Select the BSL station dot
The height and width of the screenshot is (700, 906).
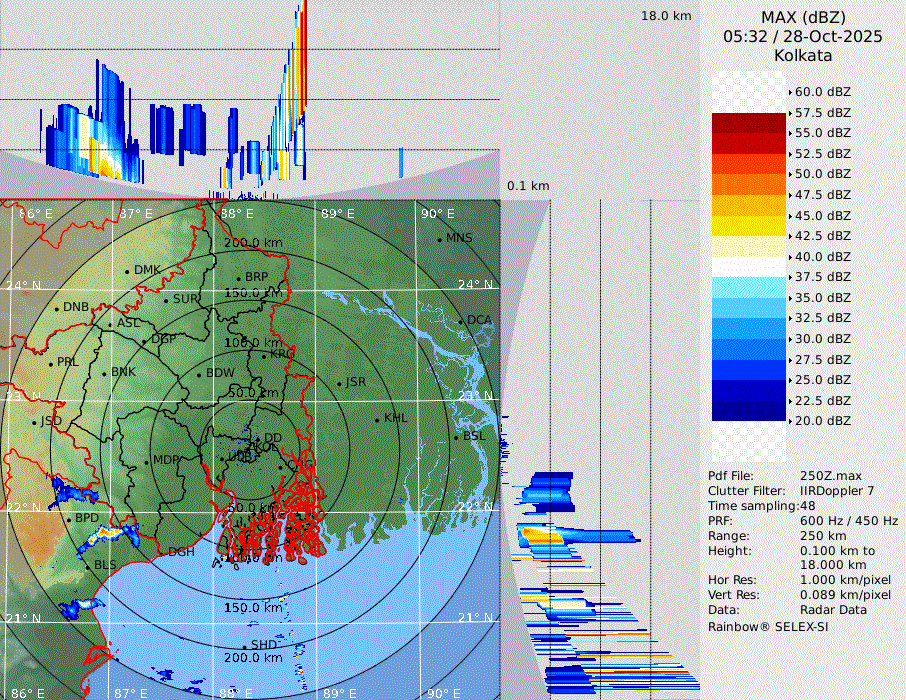(x=456, y=437)
